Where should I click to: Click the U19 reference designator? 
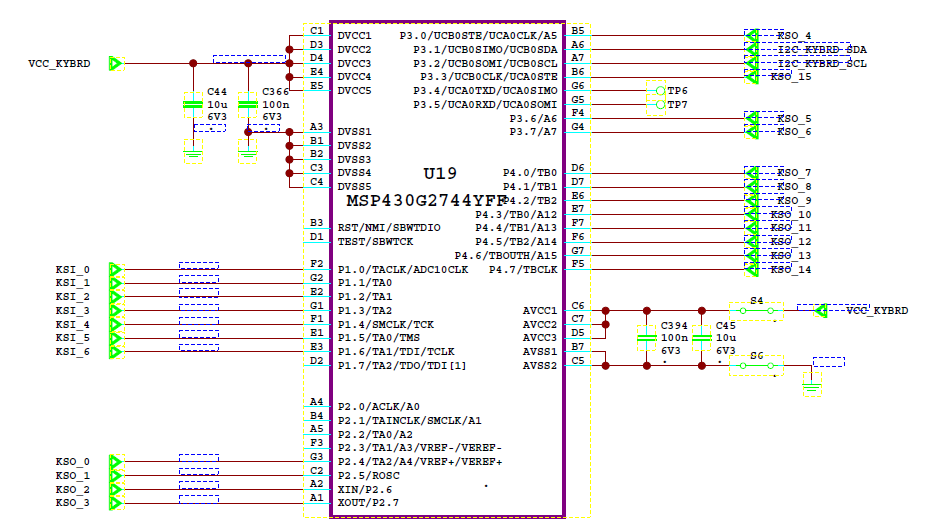(440, 173)
